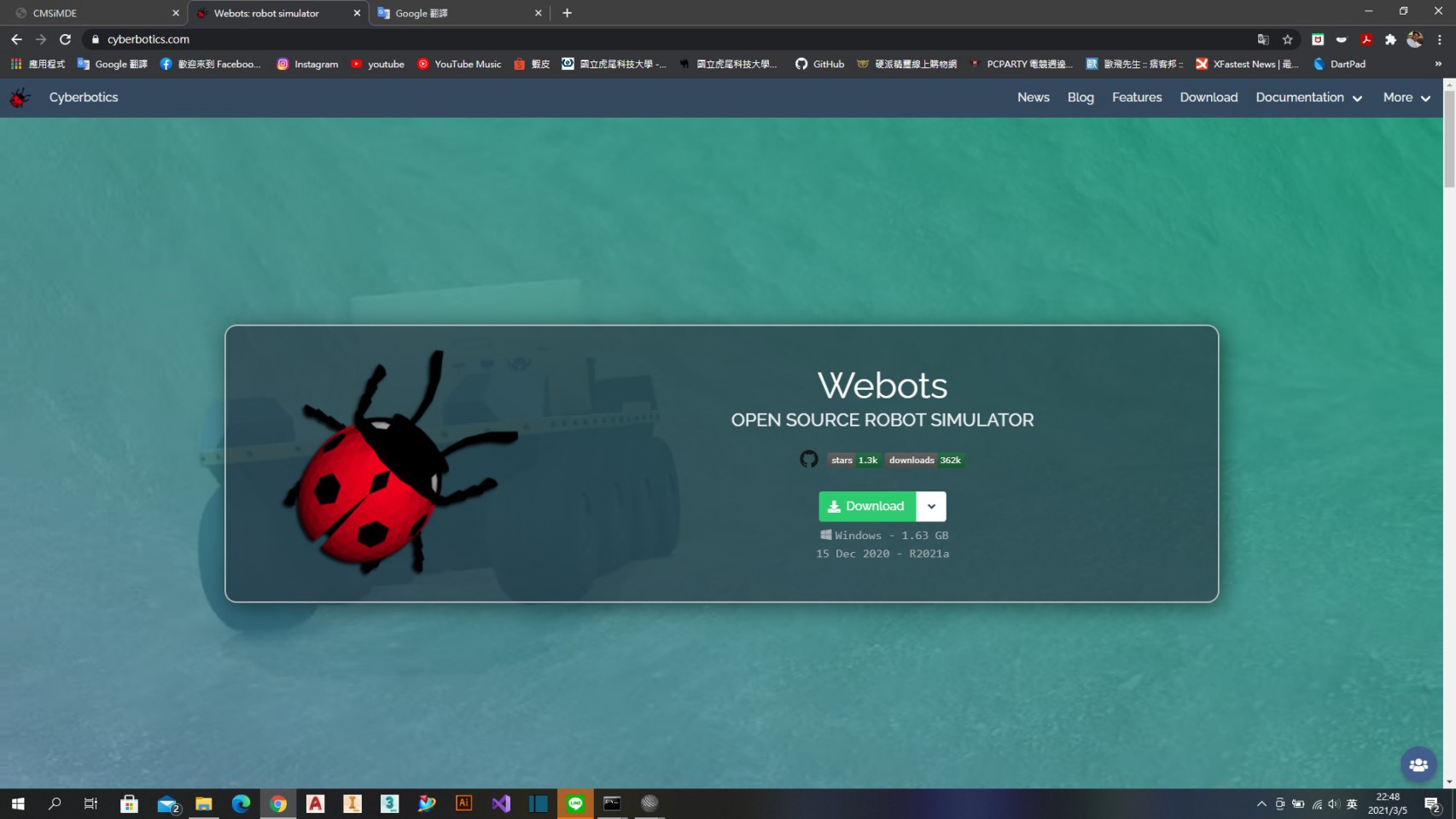
Task: Open the XFastest News bookmark
Action: 1247,64
